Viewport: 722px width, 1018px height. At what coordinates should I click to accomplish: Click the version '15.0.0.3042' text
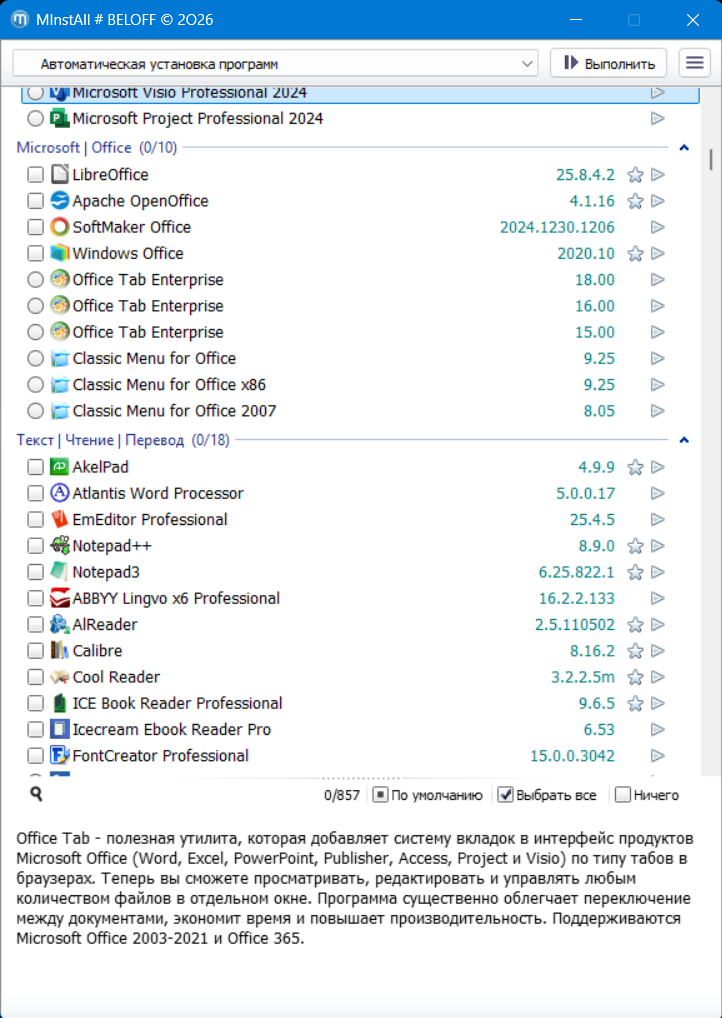click(573, 756)
